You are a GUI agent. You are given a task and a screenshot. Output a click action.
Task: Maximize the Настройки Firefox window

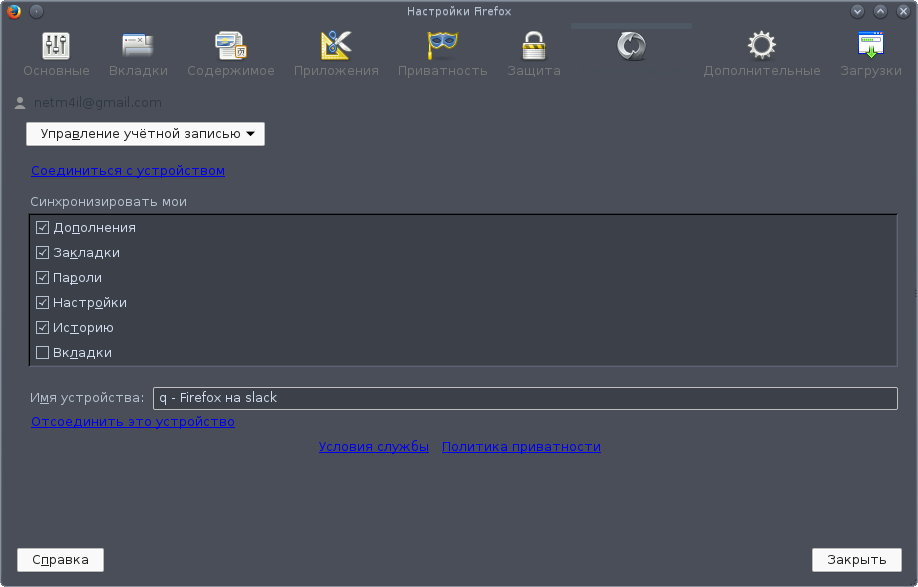(x=881, y=11)
